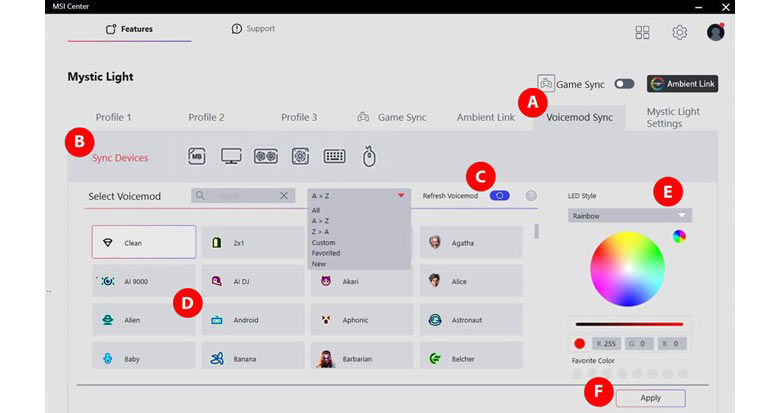Select the cooling fan sync device icon

click(x=300, y=156)
